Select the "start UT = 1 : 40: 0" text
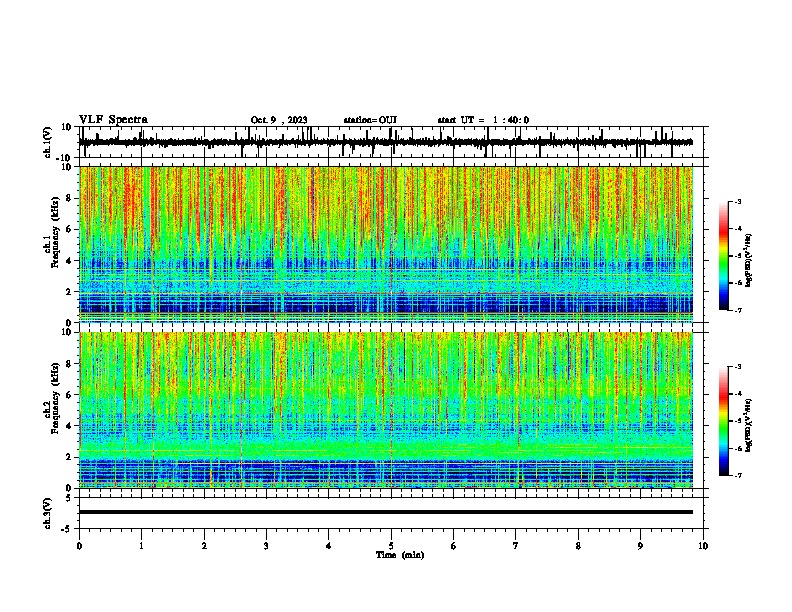The height and width of the screenshot is (612, 792). pyautogui.click(x=483, y=120)
